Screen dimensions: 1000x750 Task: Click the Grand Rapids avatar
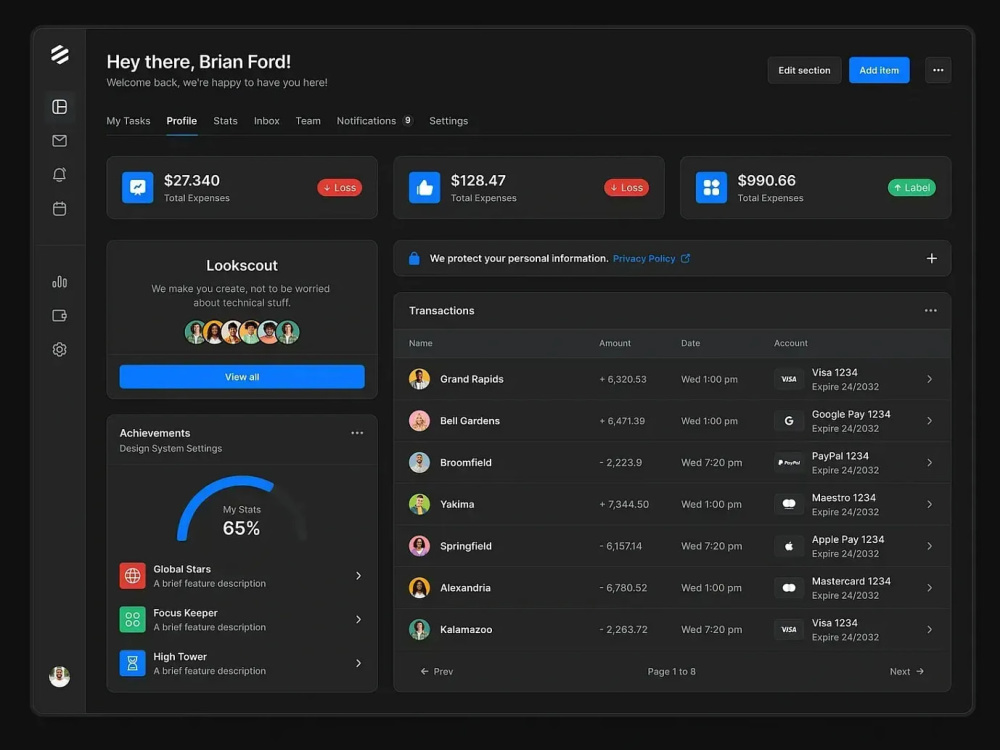pos(419,379)
